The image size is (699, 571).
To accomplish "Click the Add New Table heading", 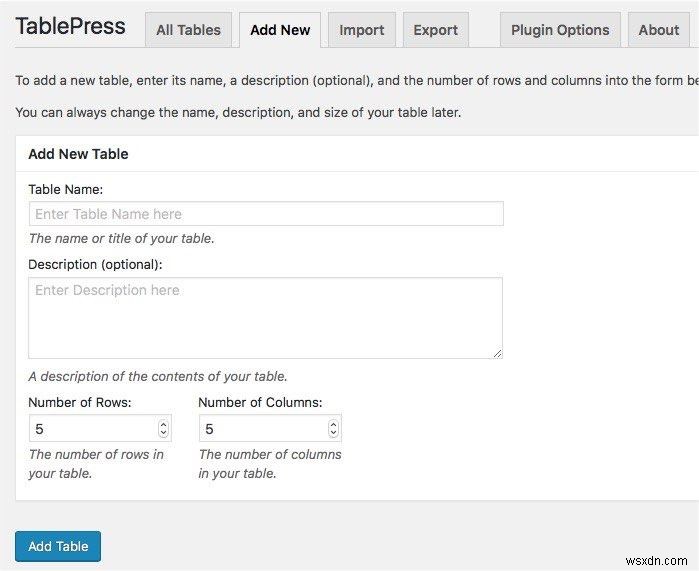I will [78, 154].
